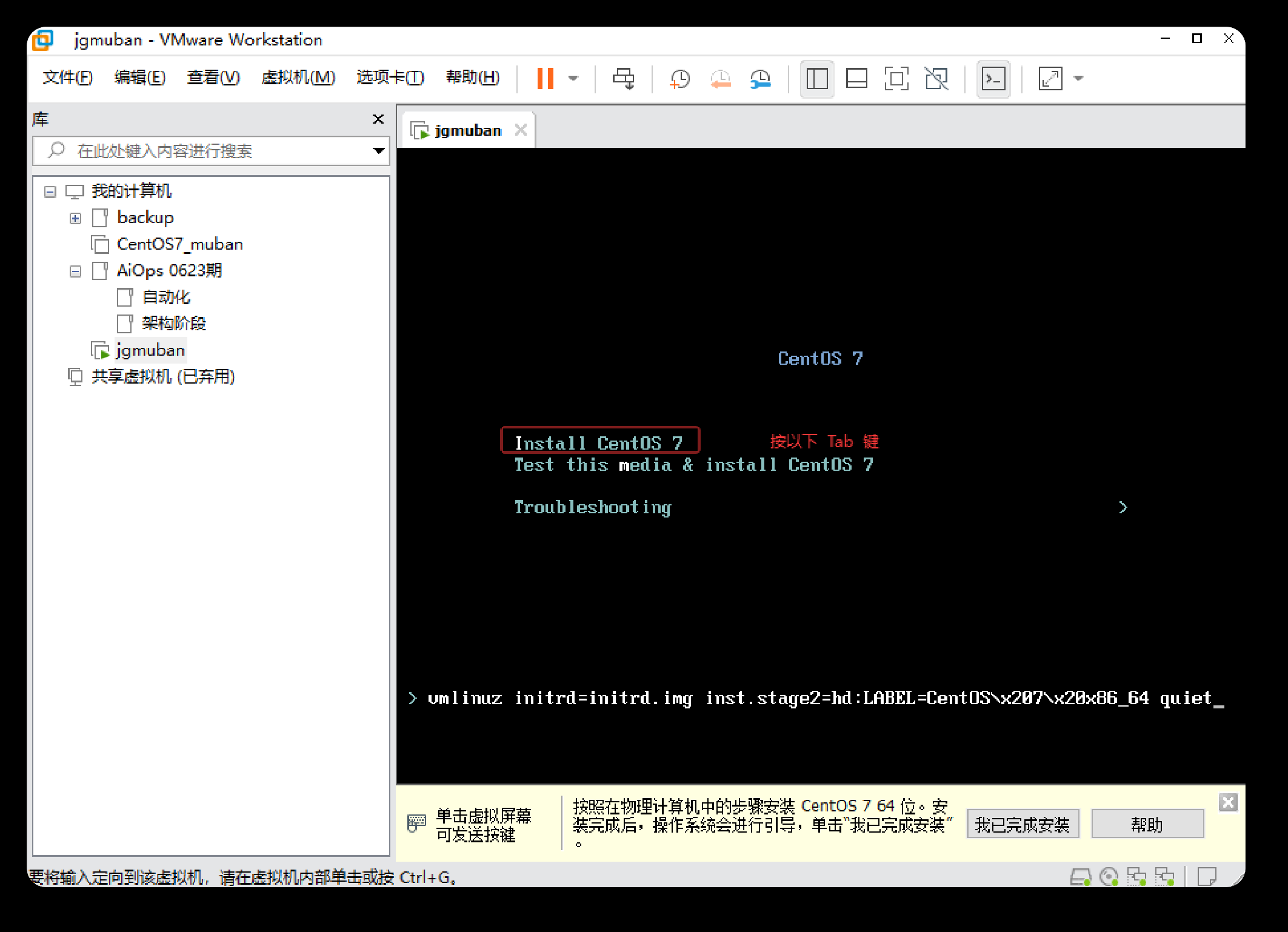Select CentOS7_muban virtual machine
This screenshot has height=932, width=1288.
180,244
